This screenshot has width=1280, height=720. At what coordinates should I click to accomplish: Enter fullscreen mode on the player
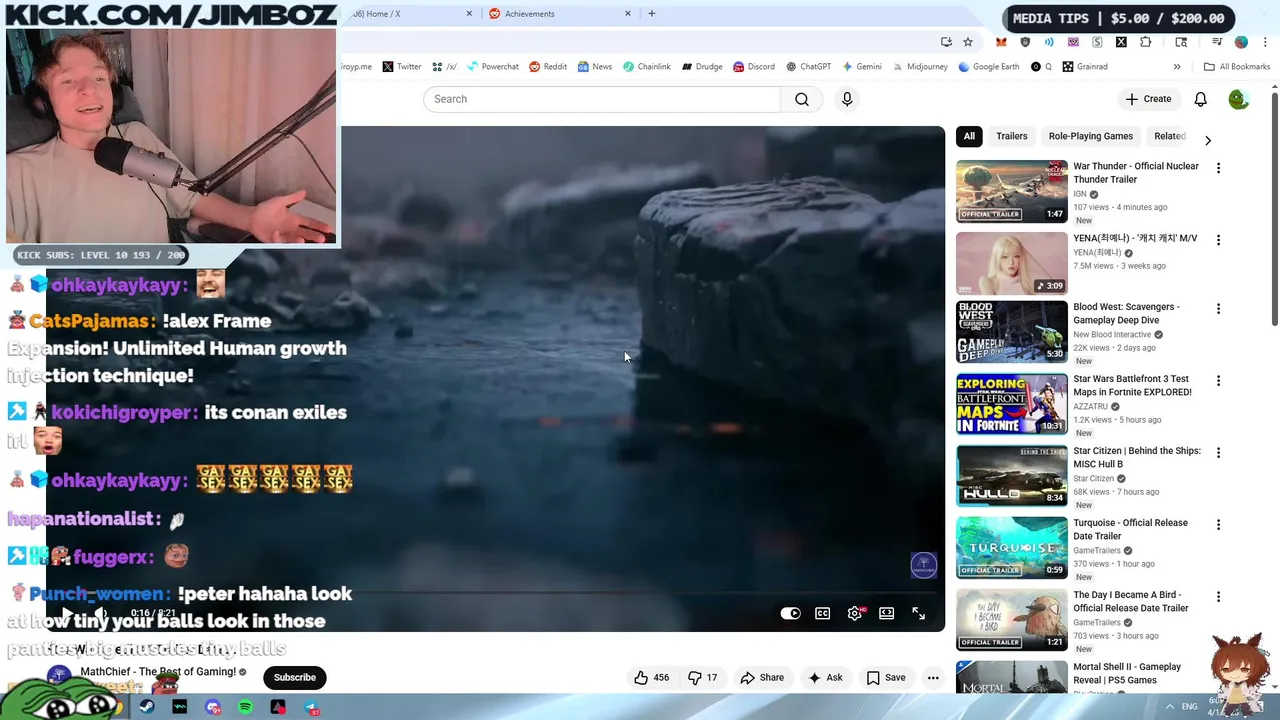[919, 613]
